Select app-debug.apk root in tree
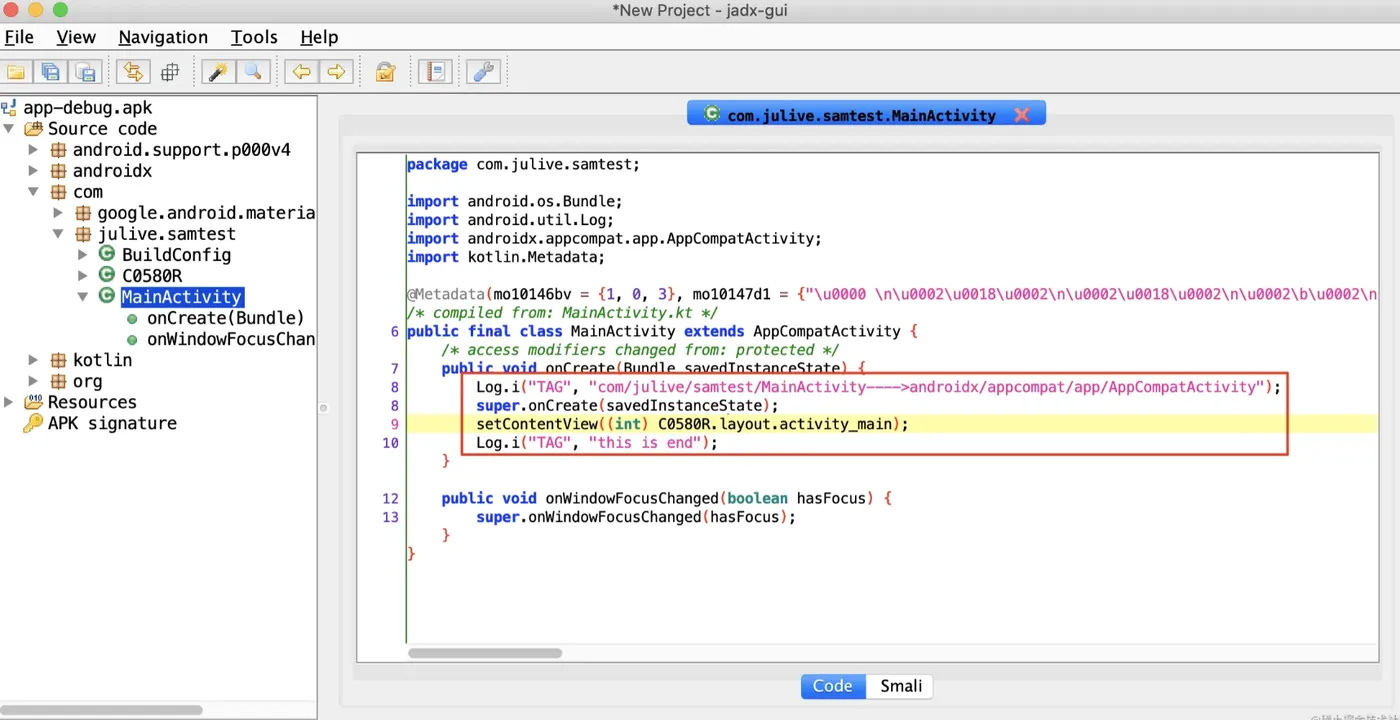Screen dimensions: 1400x720 87,108
